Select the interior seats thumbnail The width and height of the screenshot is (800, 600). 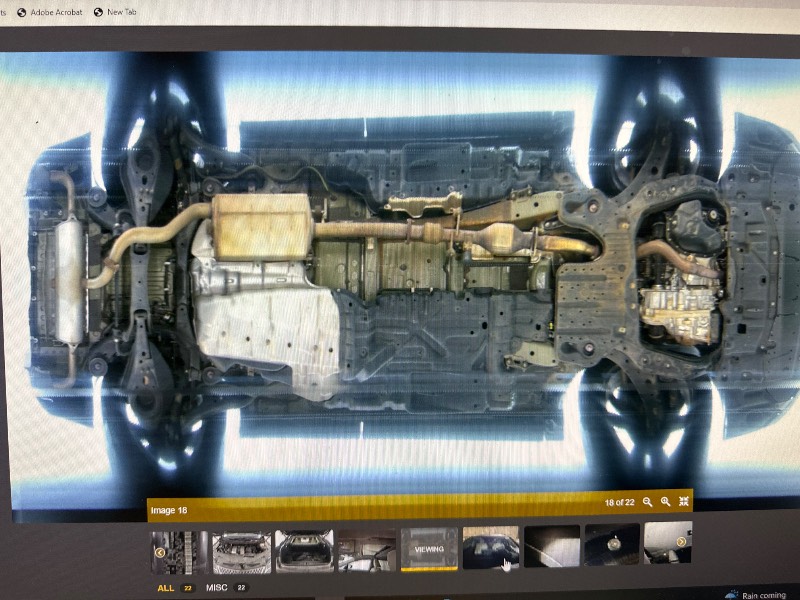(366, 549)
